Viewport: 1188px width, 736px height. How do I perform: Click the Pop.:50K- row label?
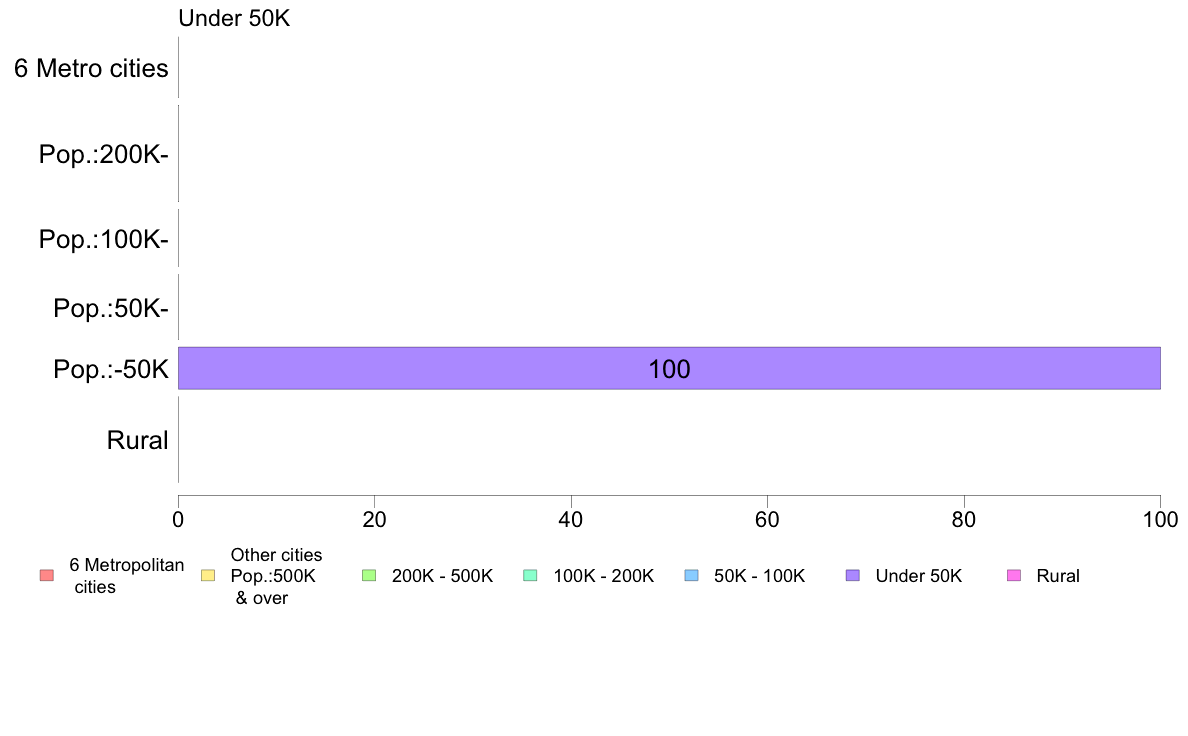coord(111,308)
